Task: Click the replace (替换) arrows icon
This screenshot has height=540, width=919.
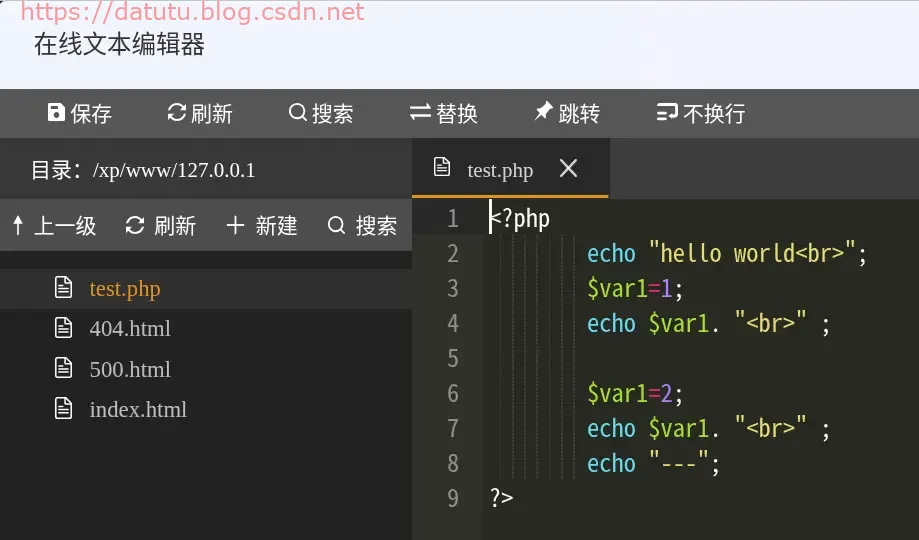Action: tap(420, 112)
